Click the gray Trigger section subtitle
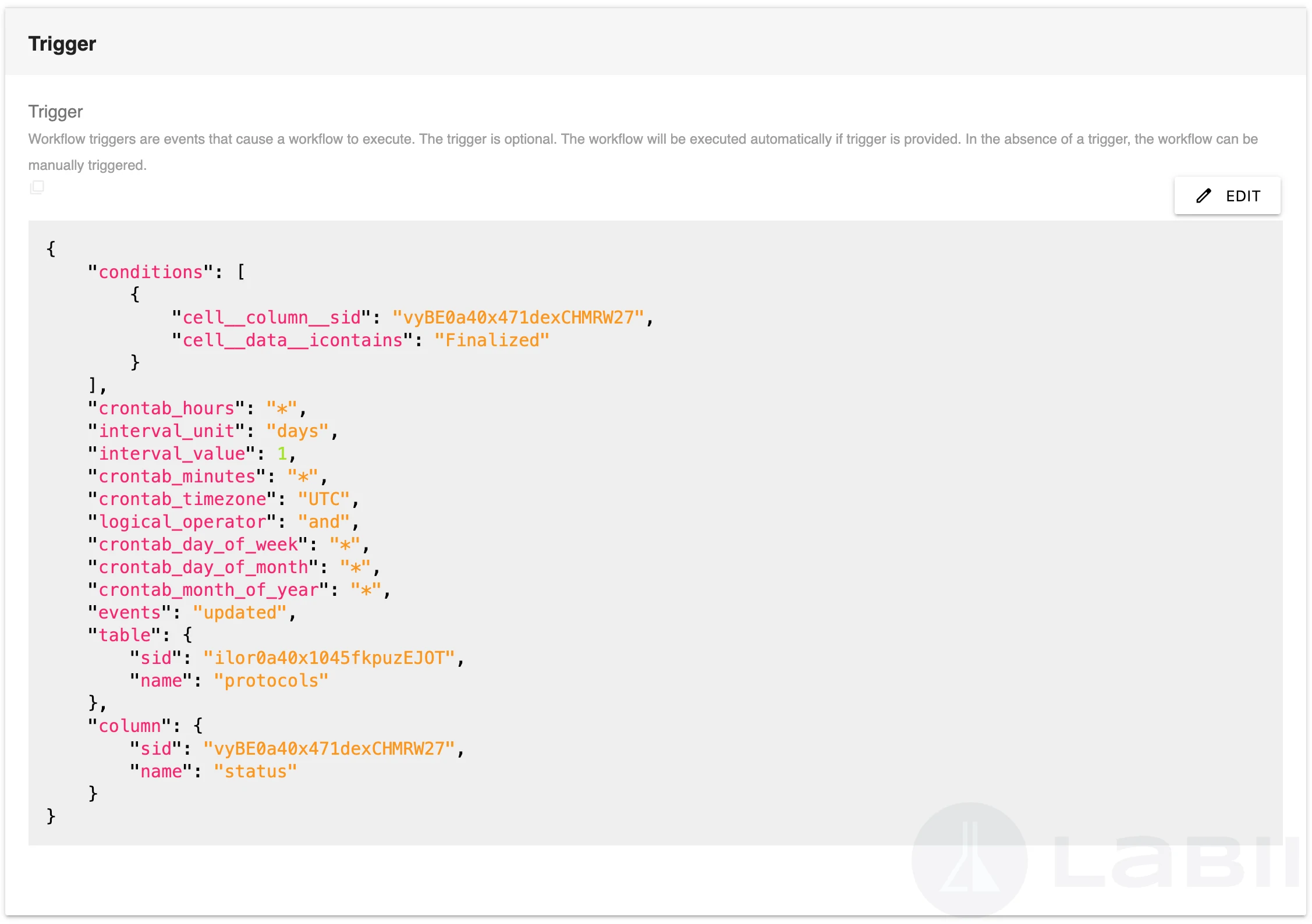1312x924 pixels. point(55,112)
